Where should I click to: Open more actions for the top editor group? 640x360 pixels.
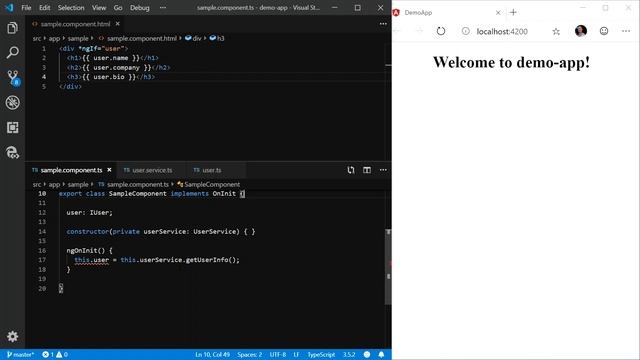(383, 24)
